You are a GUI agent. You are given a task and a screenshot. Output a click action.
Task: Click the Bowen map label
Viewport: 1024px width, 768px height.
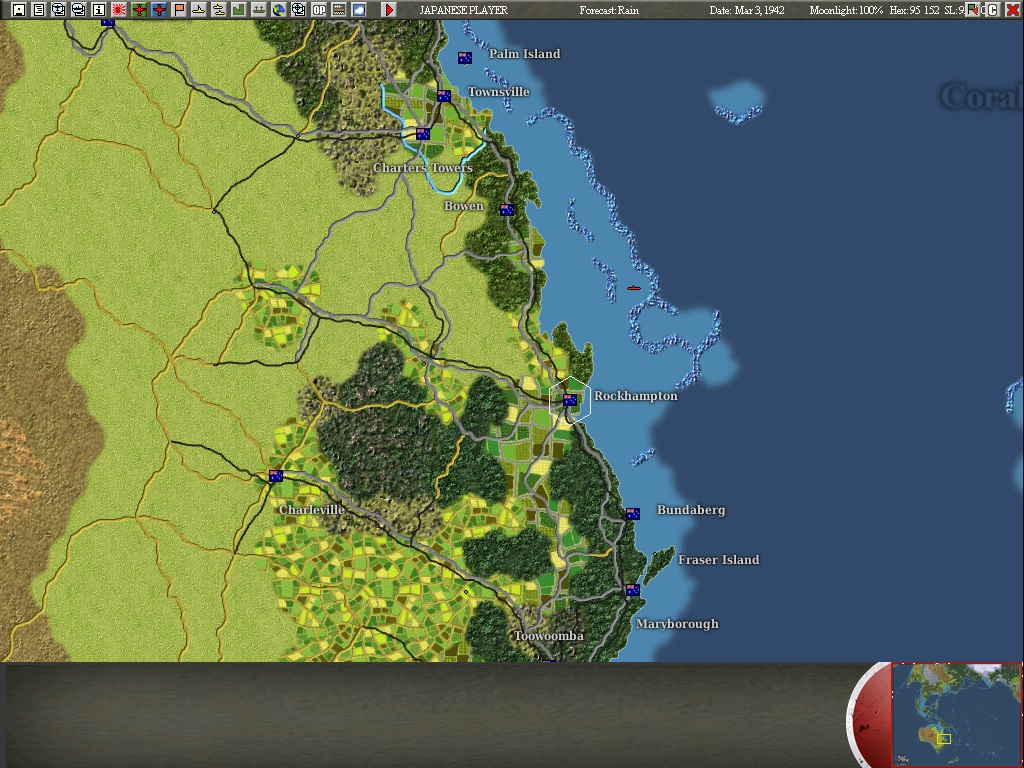(464, 206)
